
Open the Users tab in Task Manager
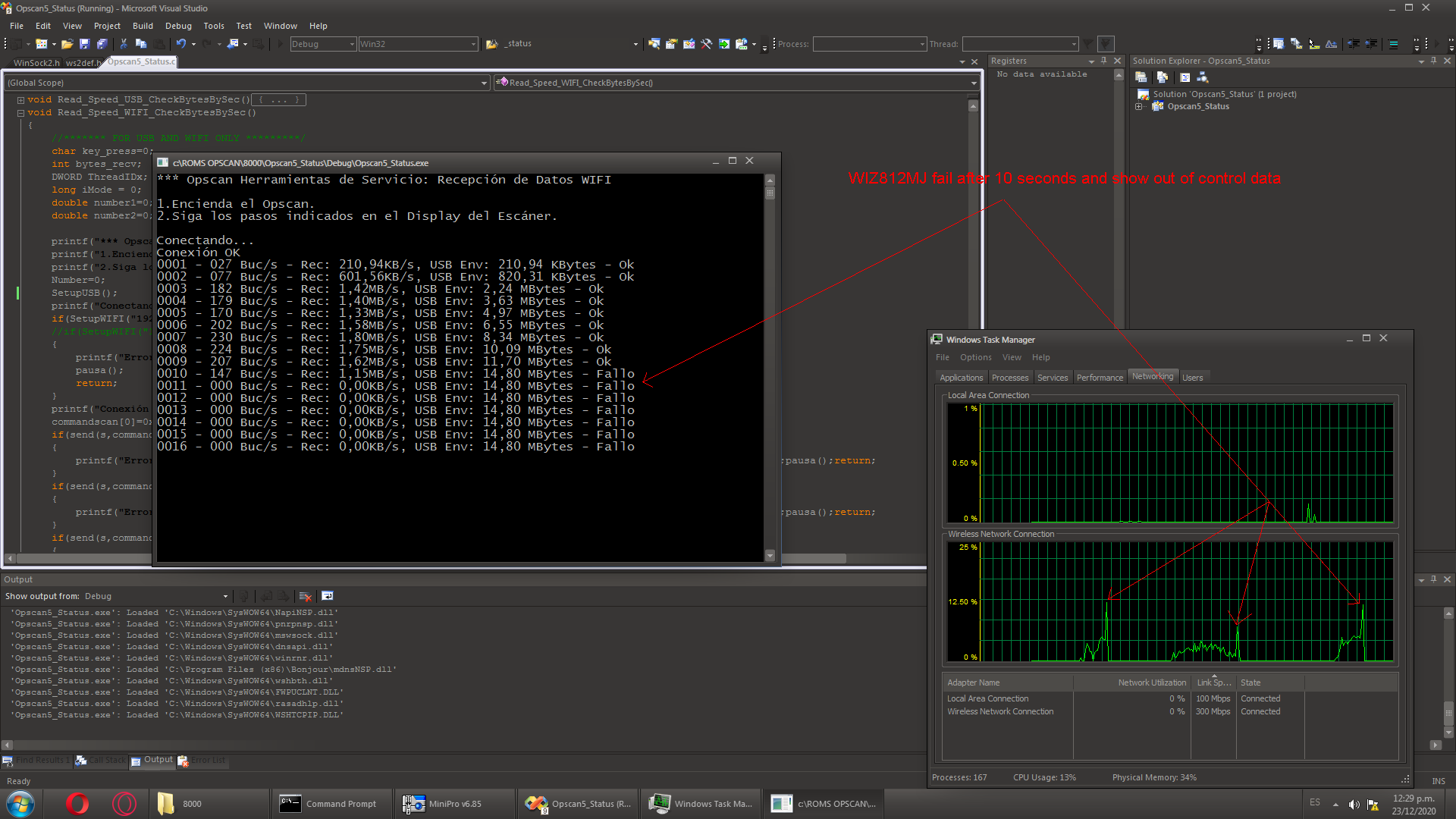click(x=1193, y=378)
